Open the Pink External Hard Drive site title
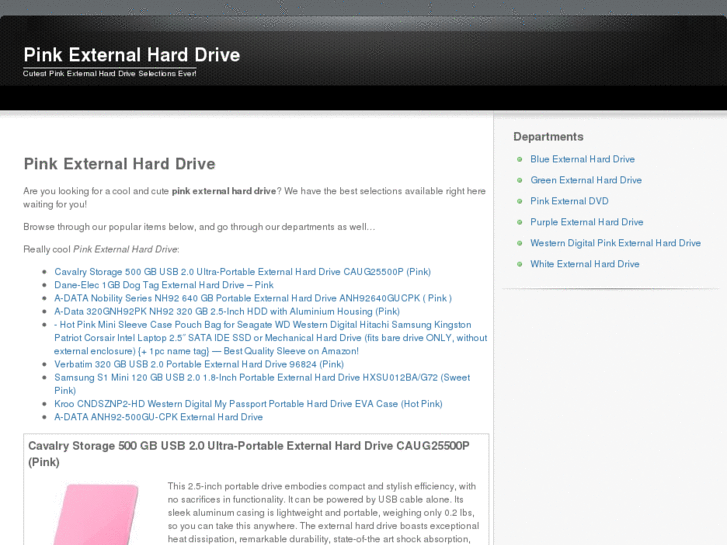 (x=132, y=55)
